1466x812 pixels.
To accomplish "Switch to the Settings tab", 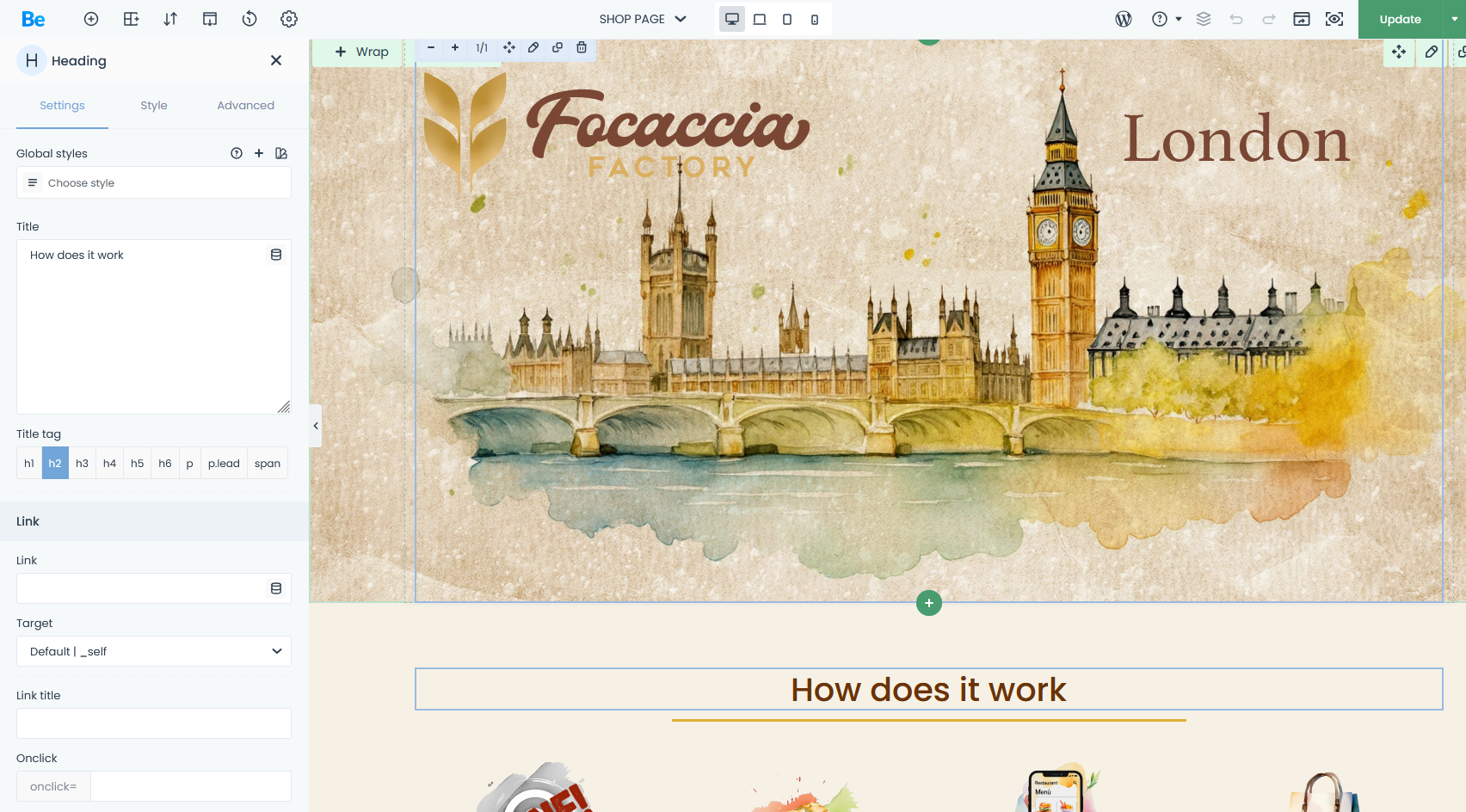I will pos(62,106).
